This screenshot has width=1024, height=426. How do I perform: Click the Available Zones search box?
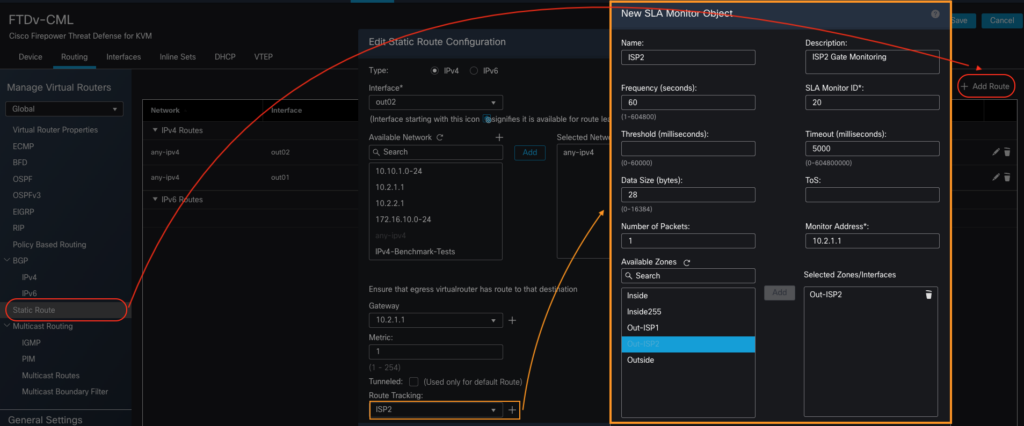[x=688, y=276]
